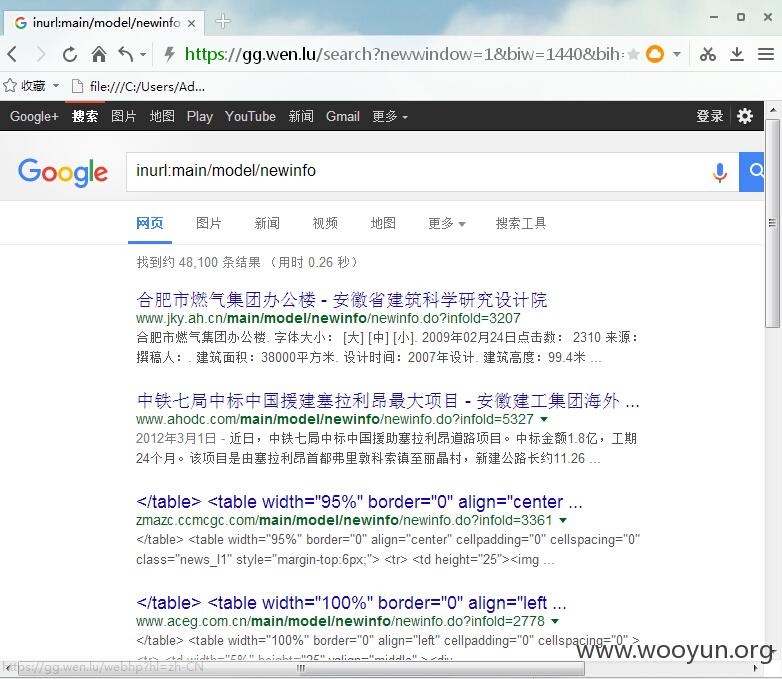This screenshot has height=679, width=782.
Task: Open 新闻 in the black Google bar
Action: pos(301,116)
